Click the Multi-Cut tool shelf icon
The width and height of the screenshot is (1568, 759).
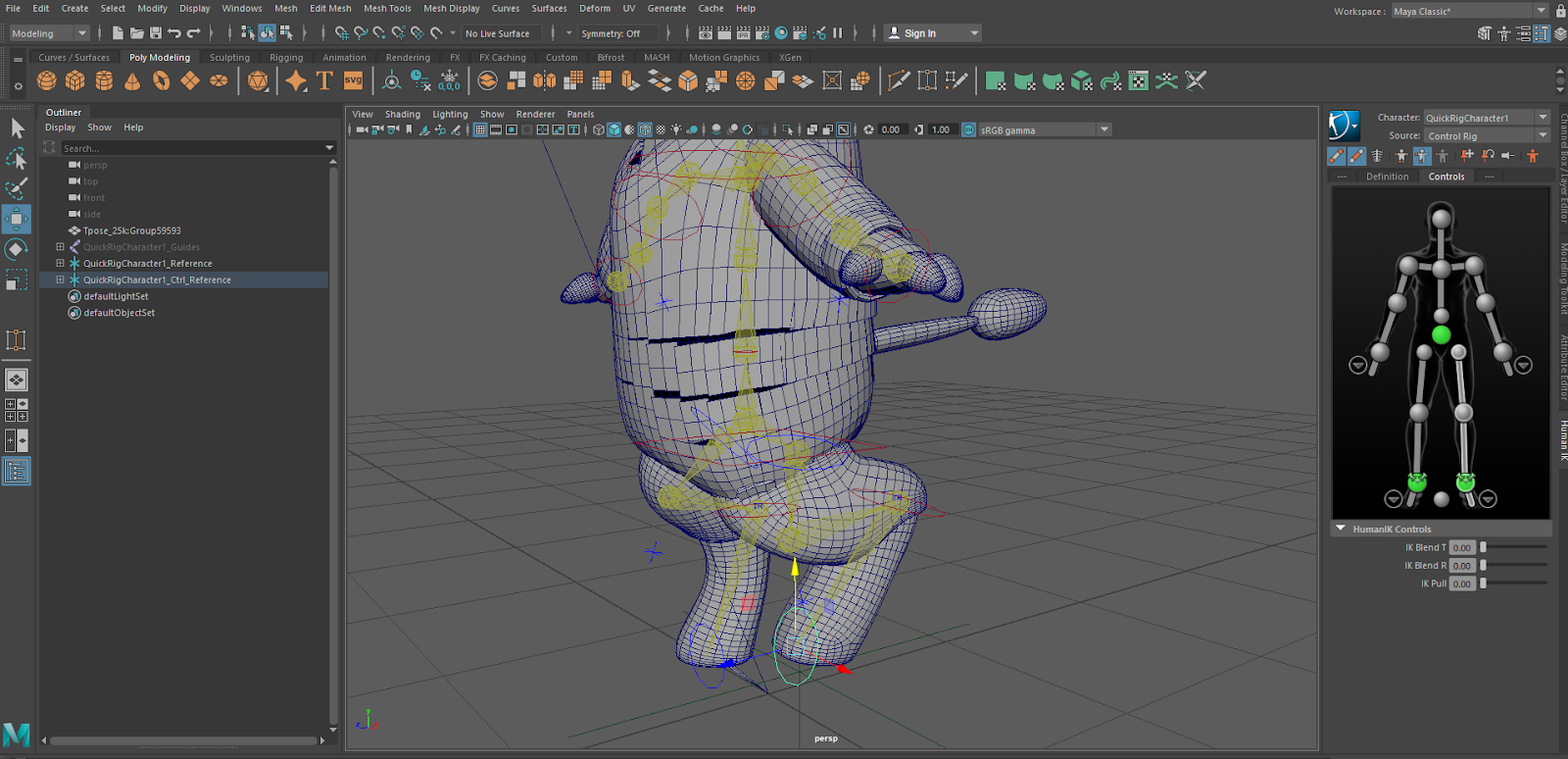point(899,81)
